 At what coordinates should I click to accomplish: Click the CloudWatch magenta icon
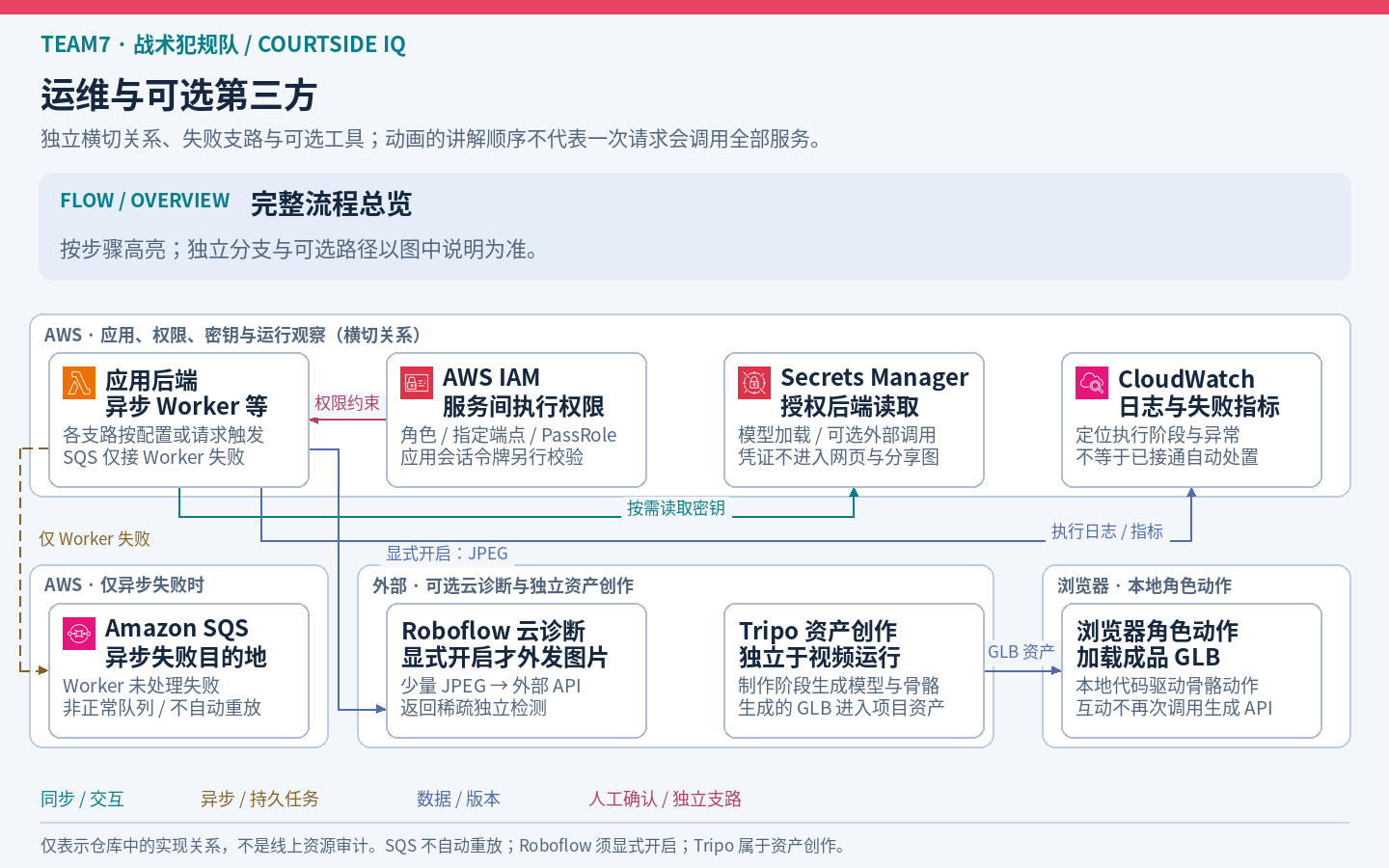(1092, 383)
